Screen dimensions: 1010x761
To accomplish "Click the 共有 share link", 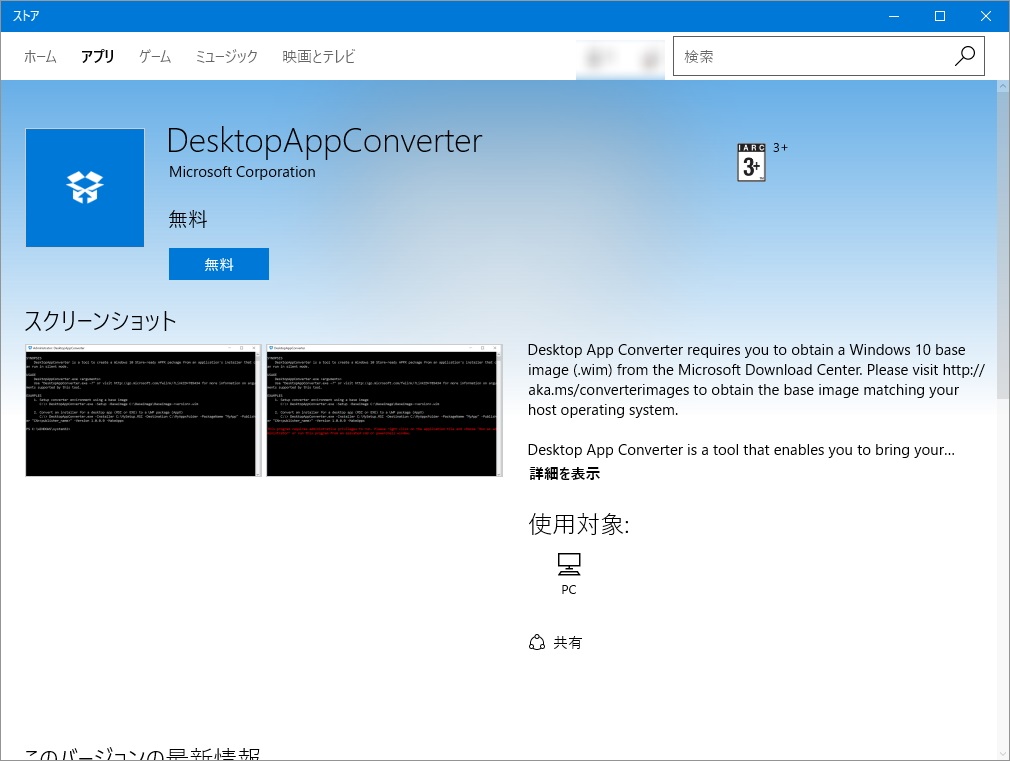I will [x=567, y=642].
